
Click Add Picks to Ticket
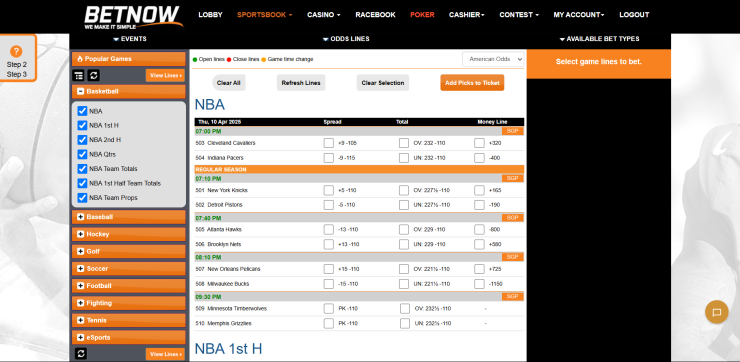point(472,83)
